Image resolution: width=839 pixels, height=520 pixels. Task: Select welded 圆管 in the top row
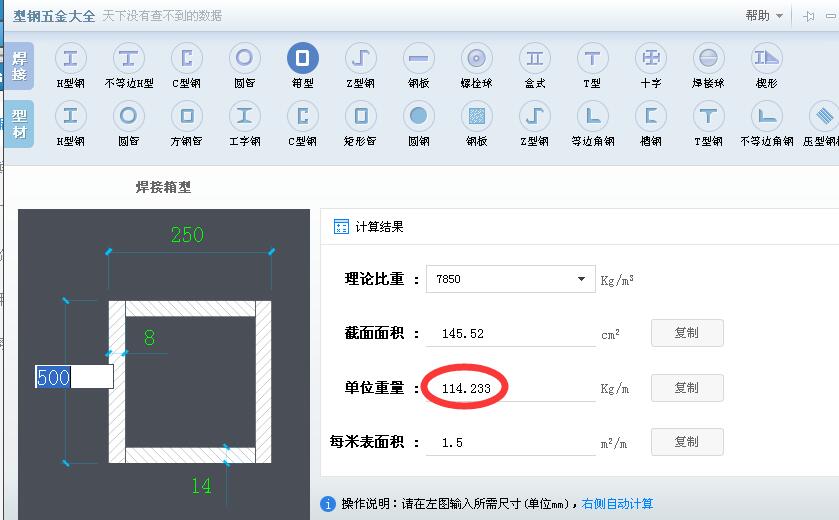tap(245, 66)
